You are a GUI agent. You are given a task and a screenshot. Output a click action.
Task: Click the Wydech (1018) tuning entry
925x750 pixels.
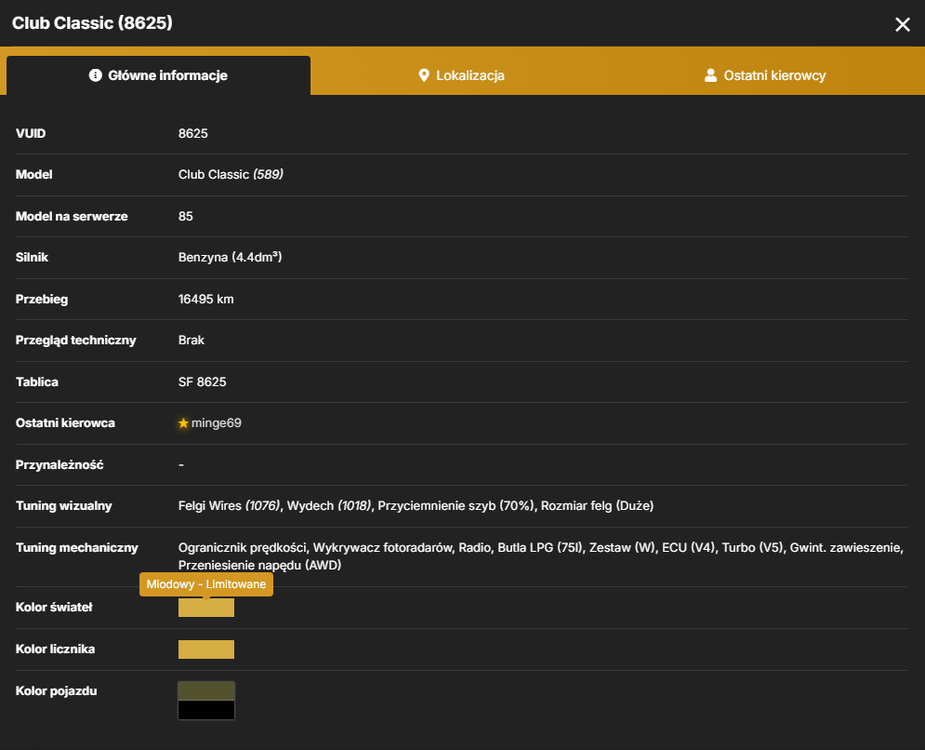coord(329,506)
